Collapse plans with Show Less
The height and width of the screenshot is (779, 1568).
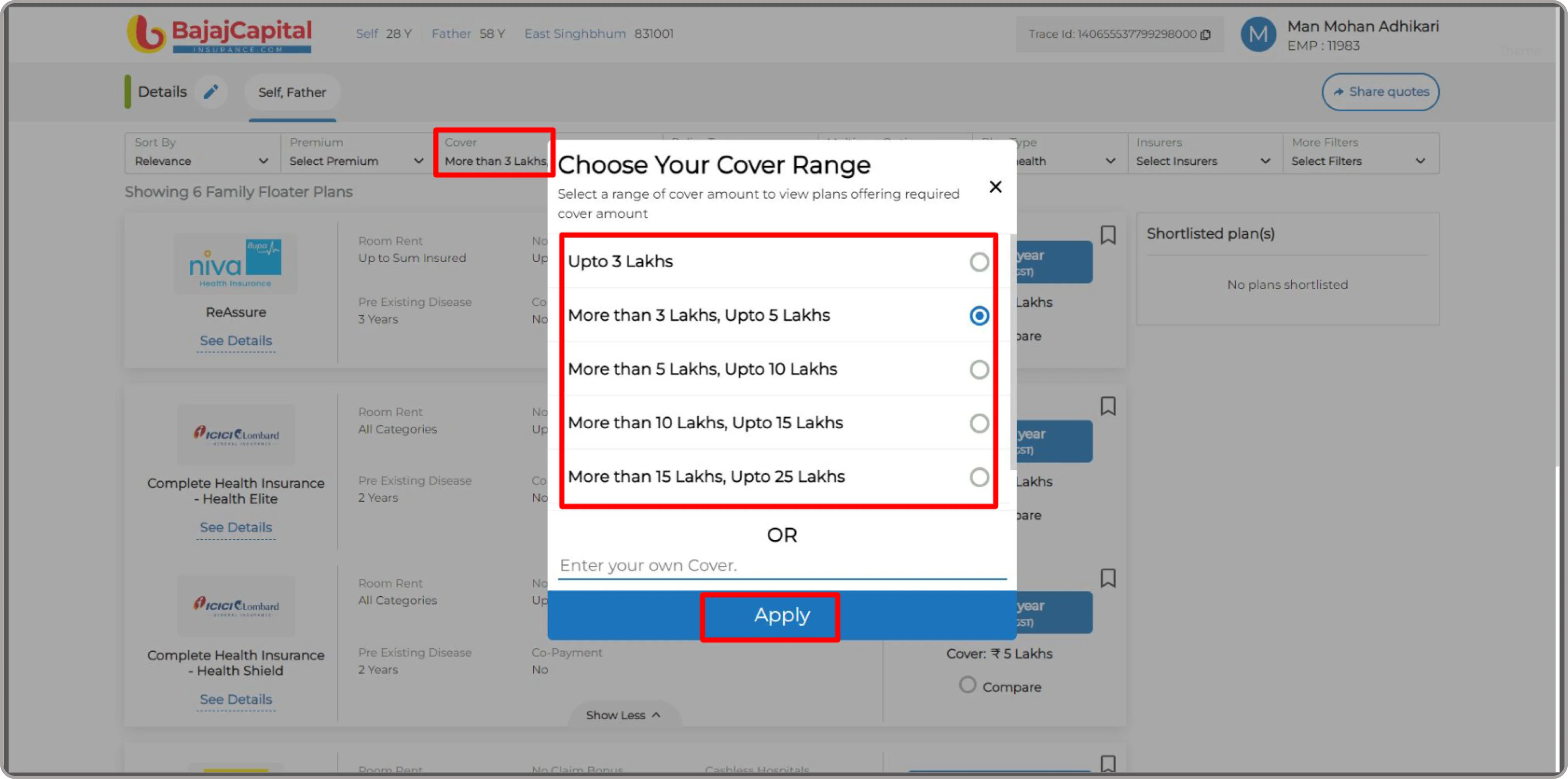click(x=624, y=715)
